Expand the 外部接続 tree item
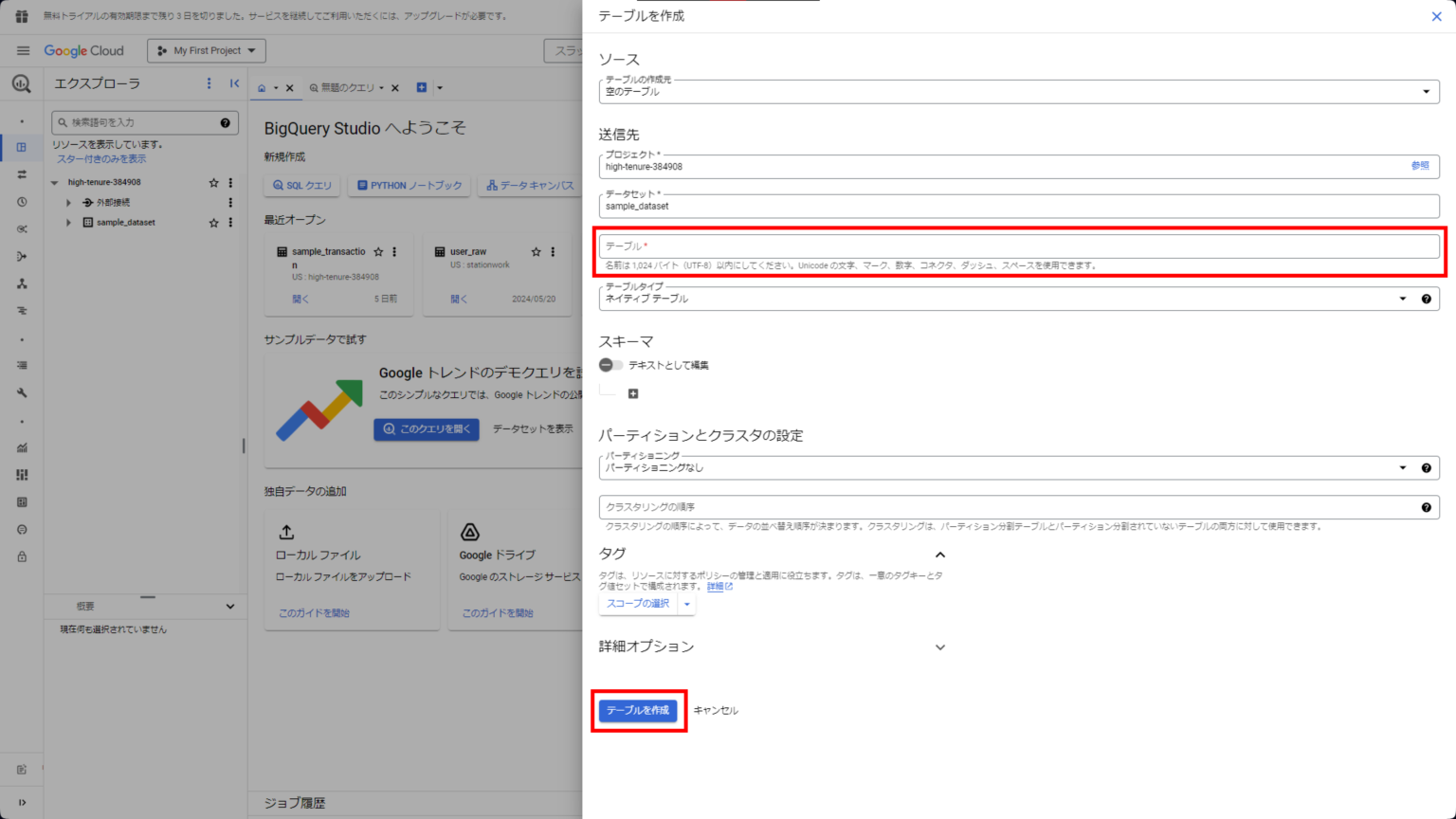Viewport: 1456px width, 819px height. click(x=67, y=202)
